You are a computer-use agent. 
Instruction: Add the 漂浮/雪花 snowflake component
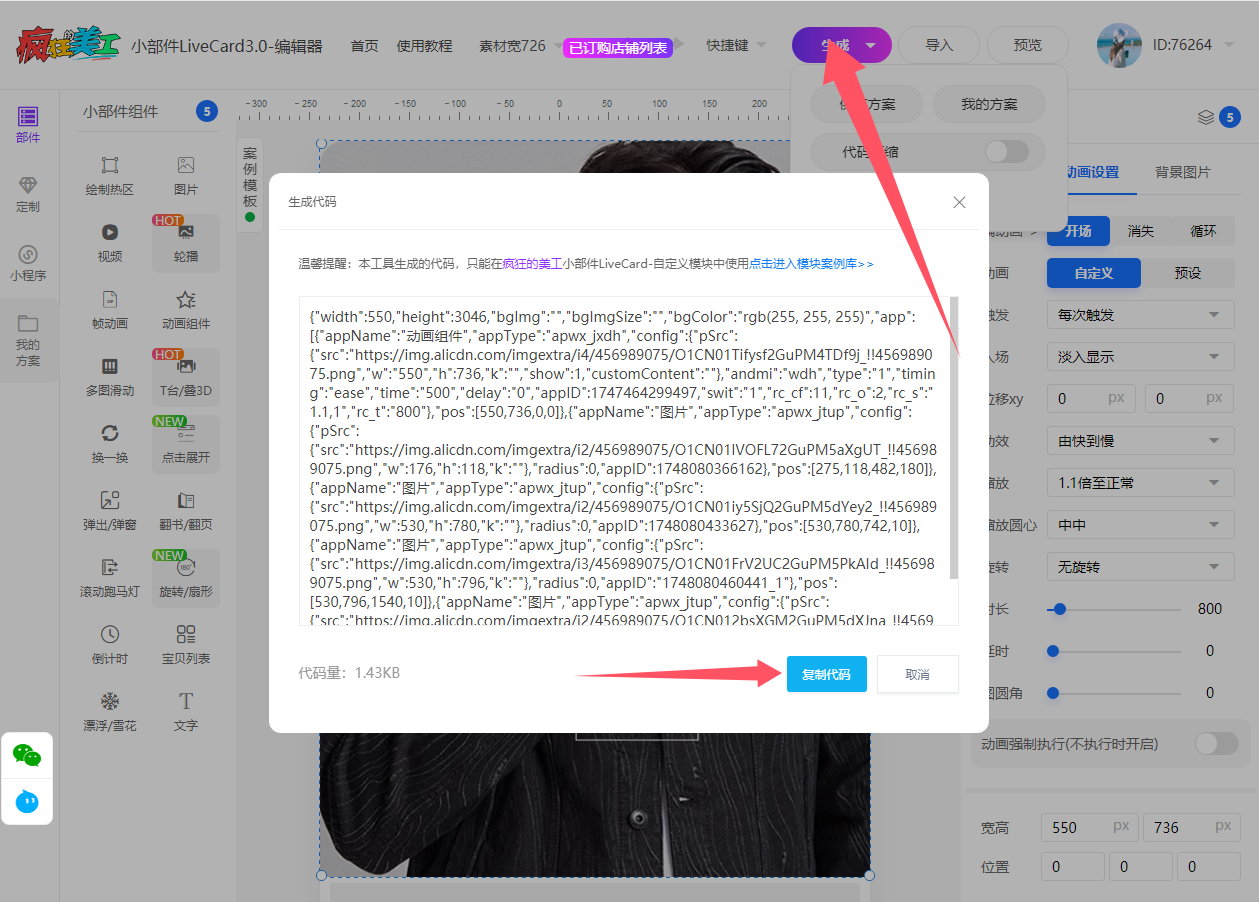[x=110, y=711]
